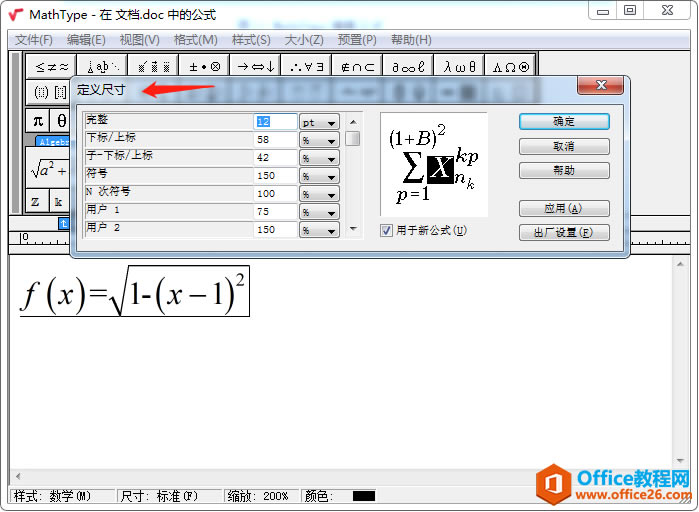Click the 帮助 button in dialog
The height and width of the screenshot is (512, 699).
[x=564, y=170]
